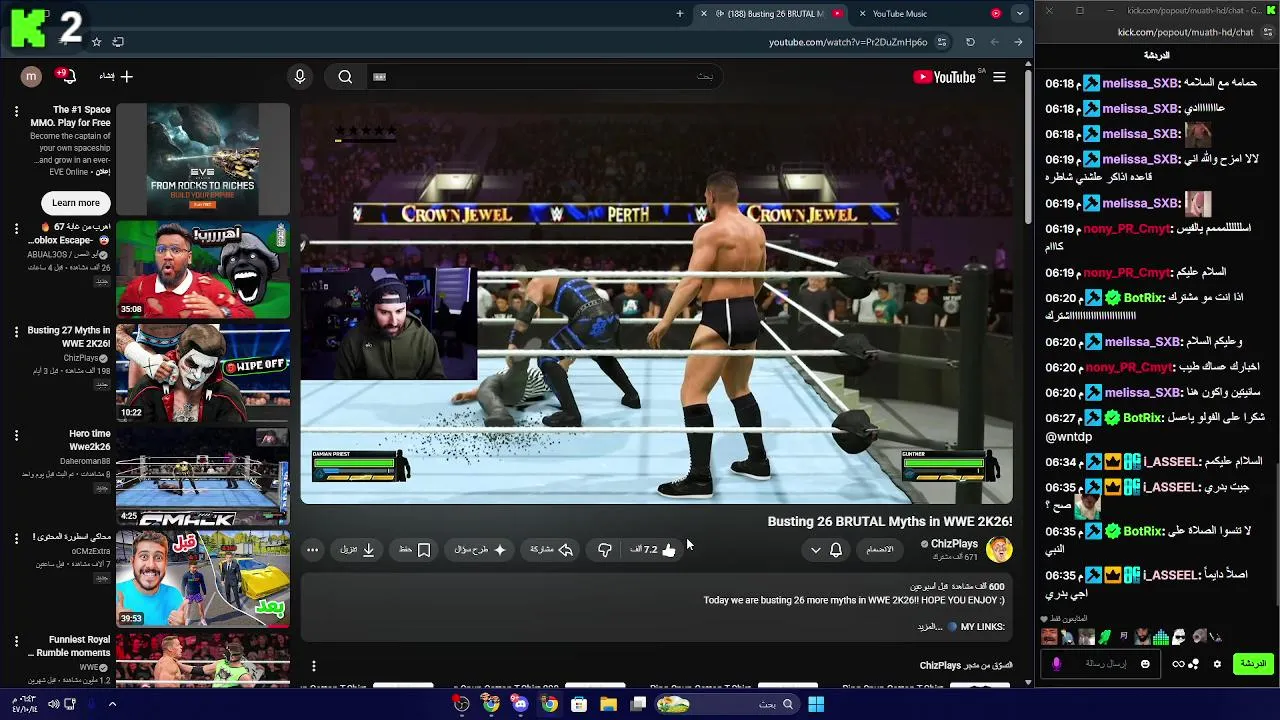Open the three-dot more actions button
This screenshot has height=720, width=1280.
313,549
